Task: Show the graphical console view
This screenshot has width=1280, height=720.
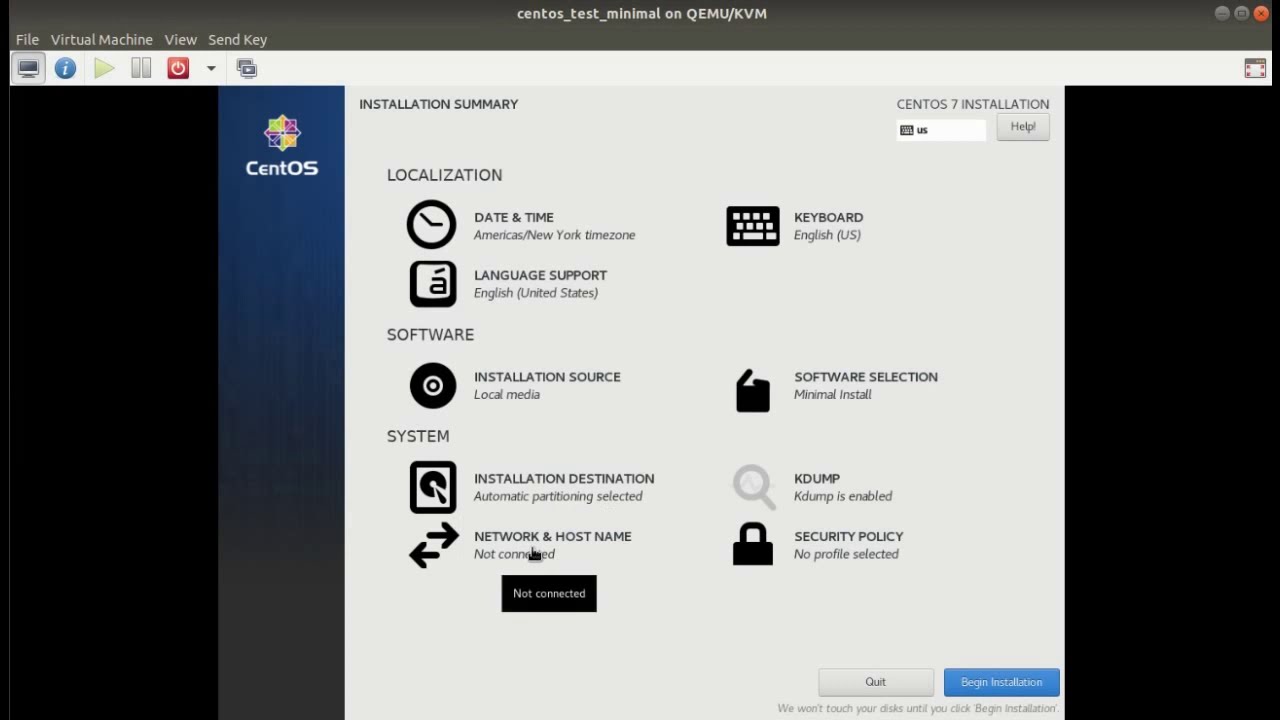Action: 28,68
